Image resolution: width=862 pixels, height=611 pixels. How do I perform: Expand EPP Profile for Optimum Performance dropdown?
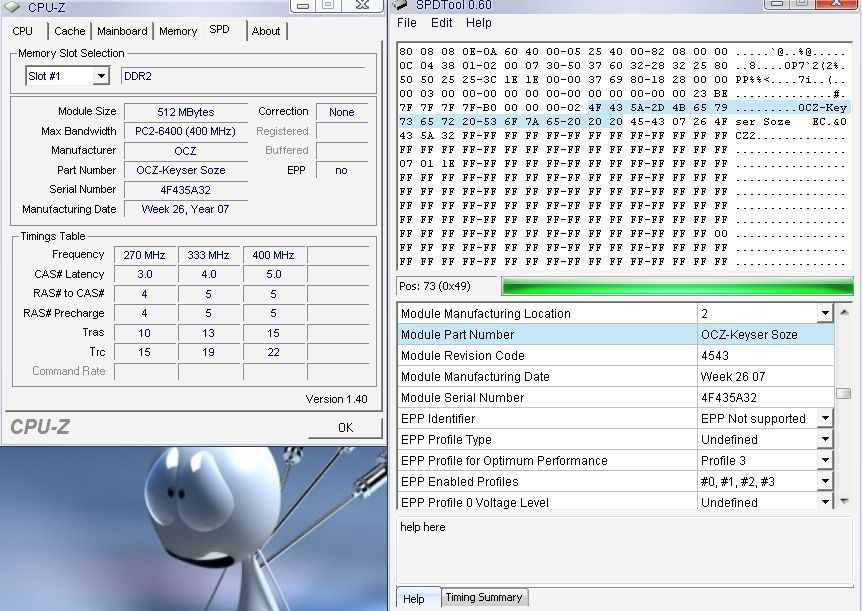(825, 460)
